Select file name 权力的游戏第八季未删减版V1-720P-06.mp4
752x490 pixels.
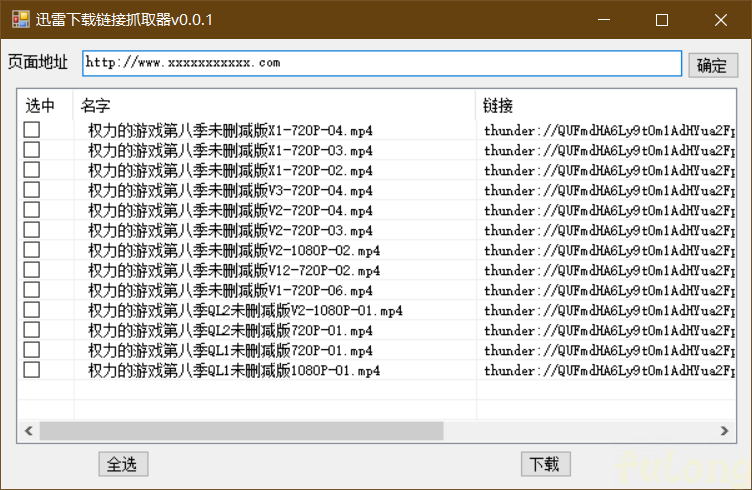(230, 291)
